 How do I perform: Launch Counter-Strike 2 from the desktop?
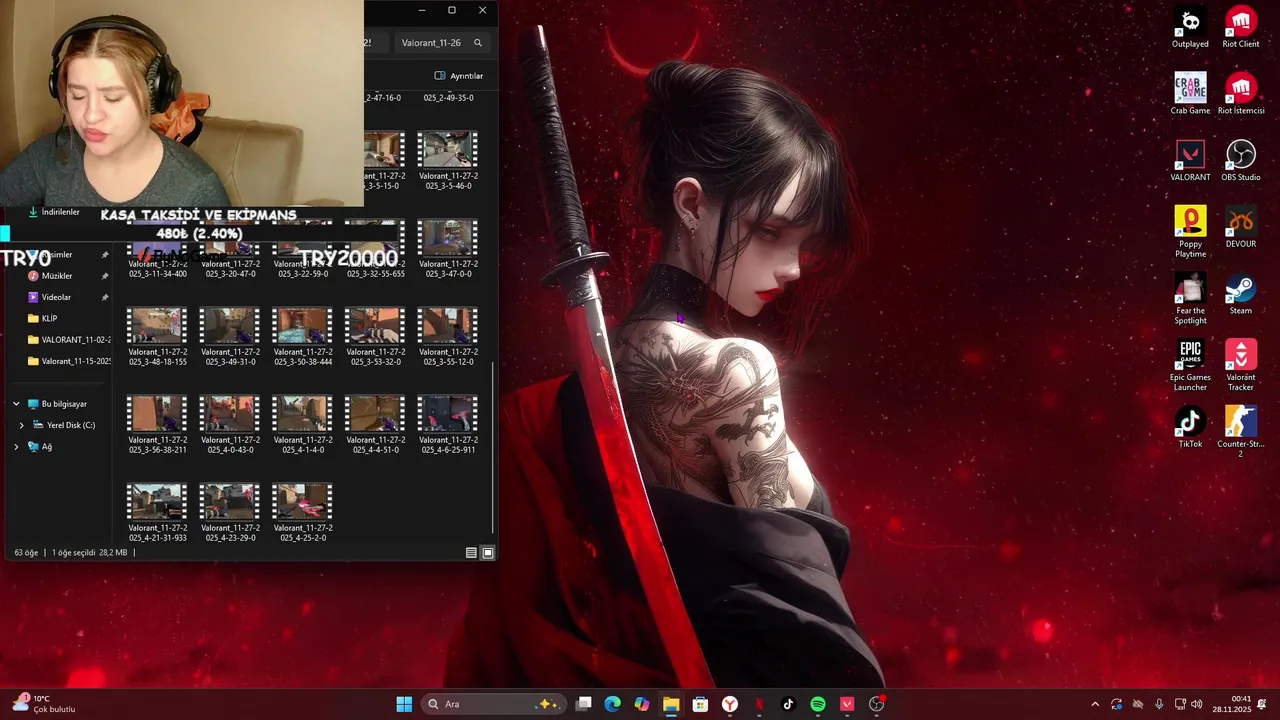tap(1241, 432)
